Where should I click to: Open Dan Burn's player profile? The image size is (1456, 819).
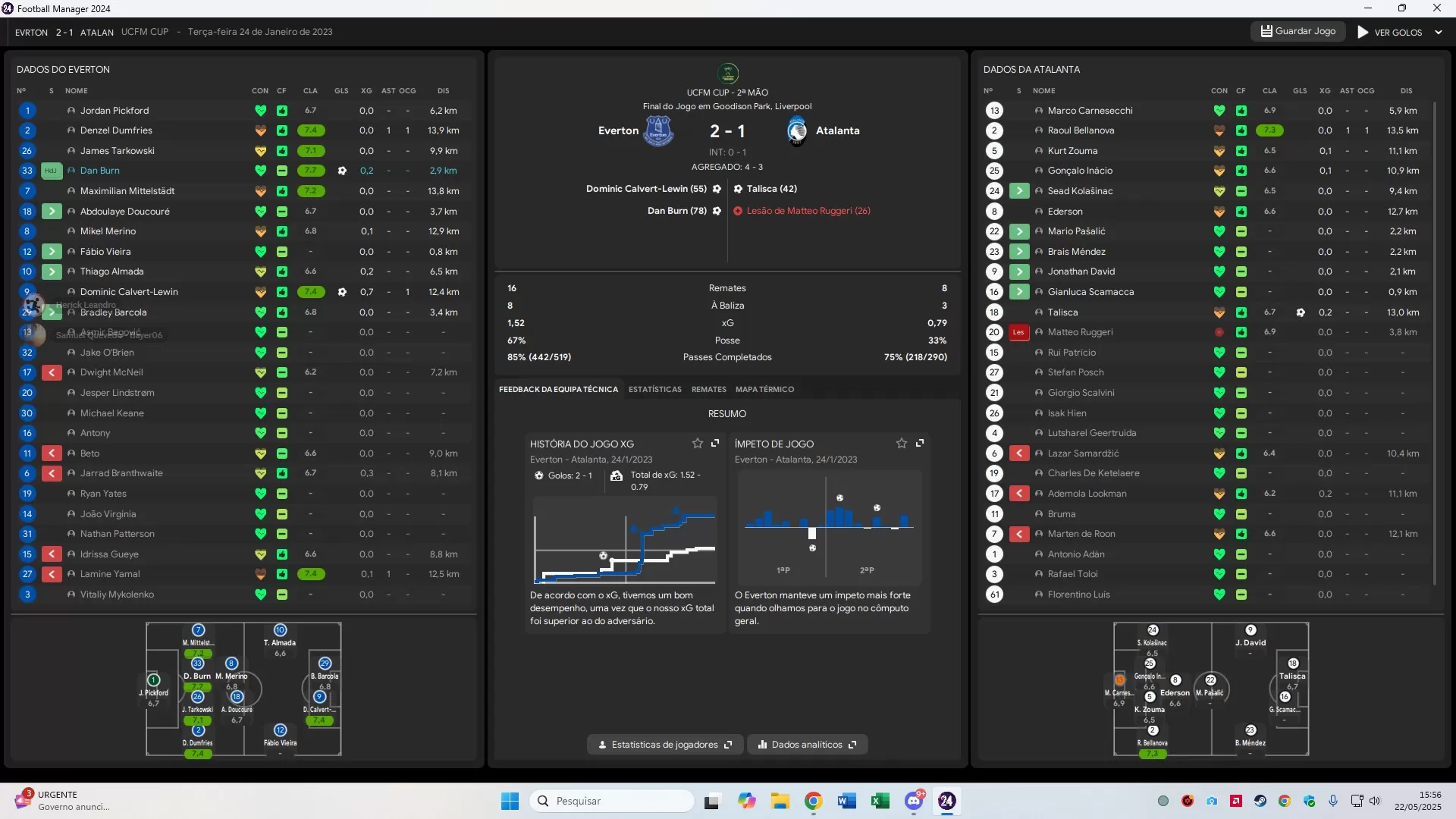coord(100,171)
